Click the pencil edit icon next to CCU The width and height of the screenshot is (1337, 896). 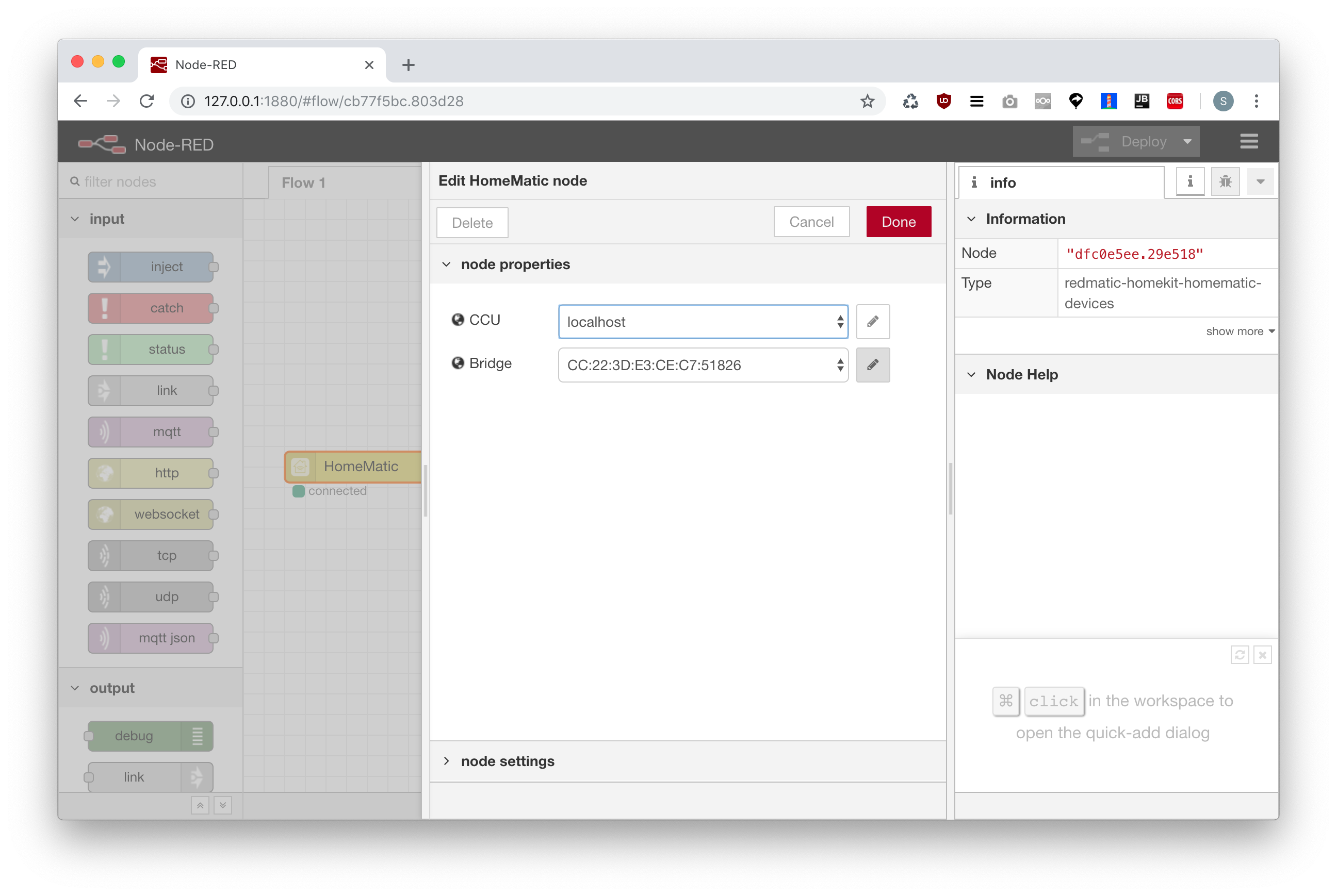point(872,322)
